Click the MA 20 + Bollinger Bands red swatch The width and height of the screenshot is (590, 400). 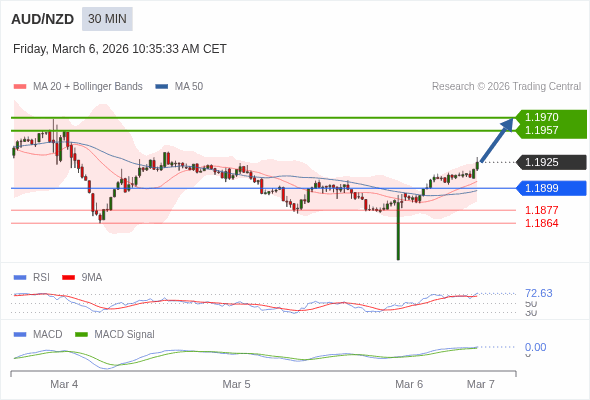[20, 87]
